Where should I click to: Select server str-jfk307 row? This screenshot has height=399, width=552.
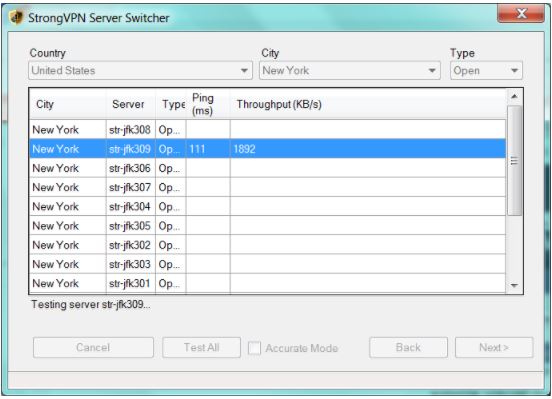268,187
